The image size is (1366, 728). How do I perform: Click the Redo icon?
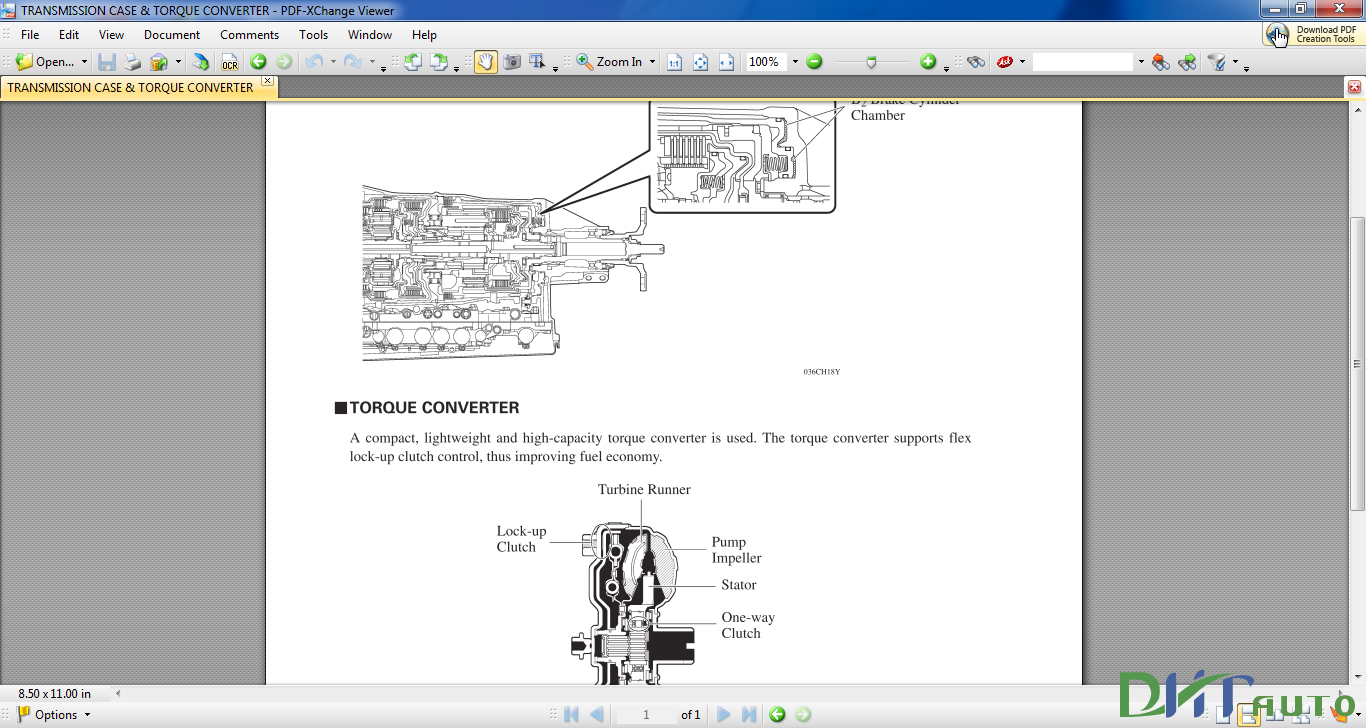tap(352, 62)
